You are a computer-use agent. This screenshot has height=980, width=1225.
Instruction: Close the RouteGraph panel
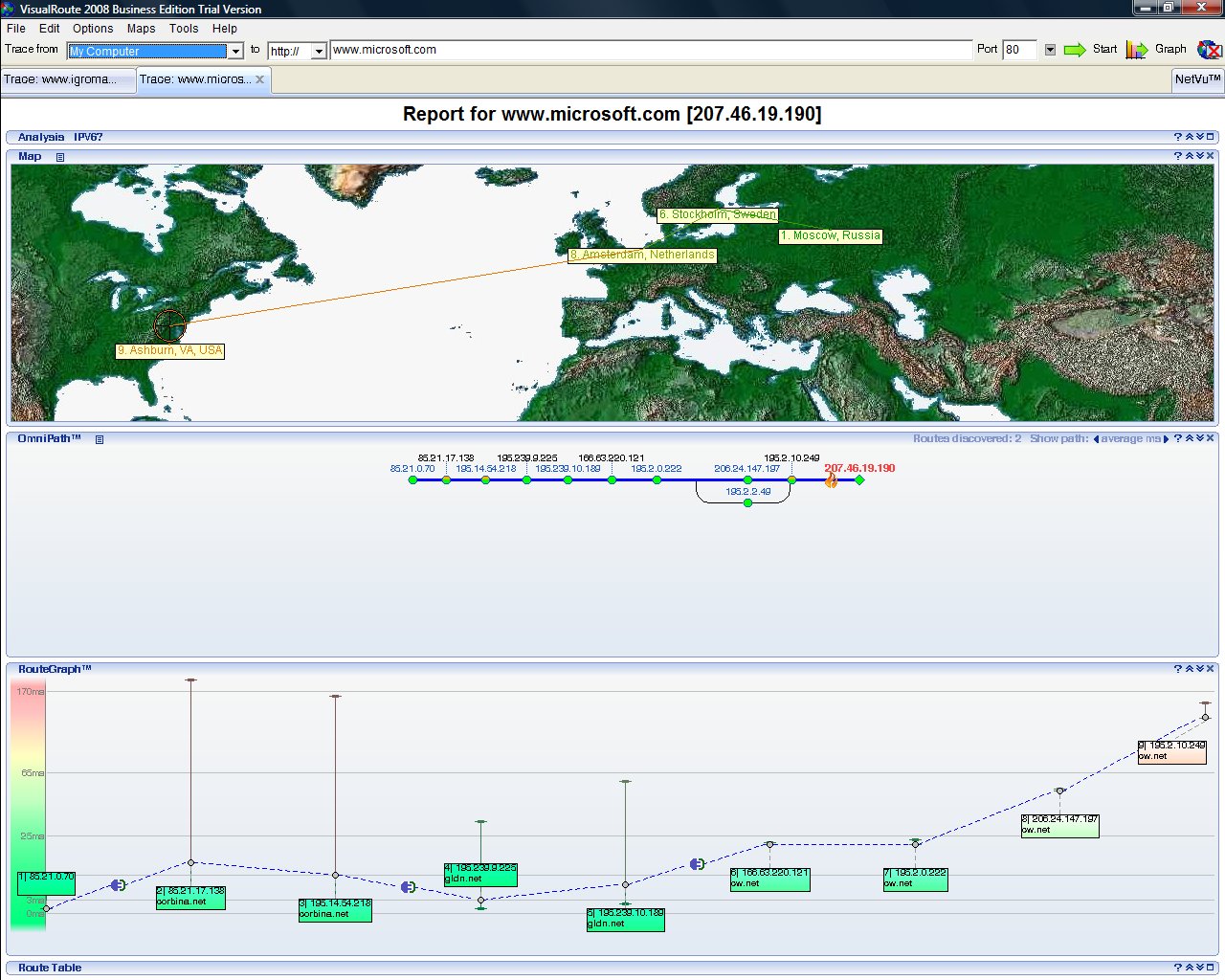[1210, 669]
